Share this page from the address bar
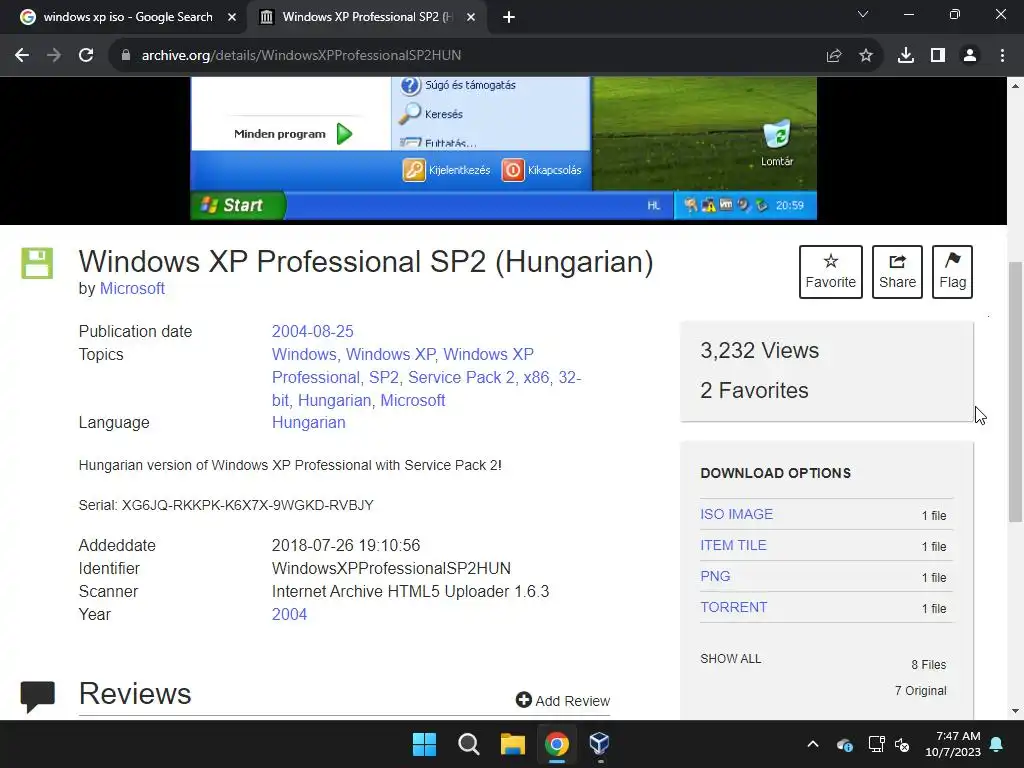The width and height of the screenshot is (1024, 768). [x=834, y=56]
